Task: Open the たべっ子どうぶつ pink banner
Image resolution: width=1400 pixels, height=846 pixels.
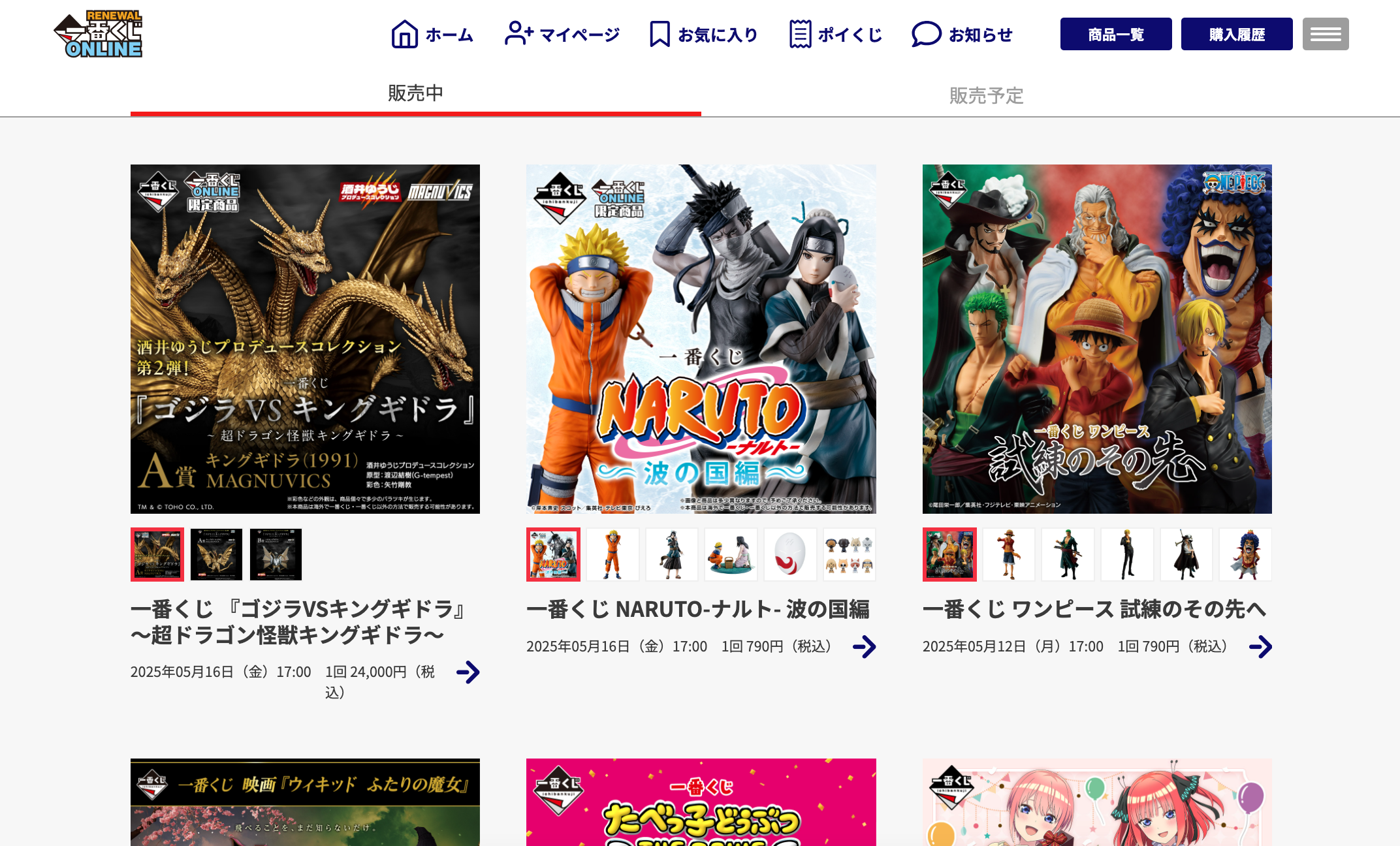Action: 701,802
